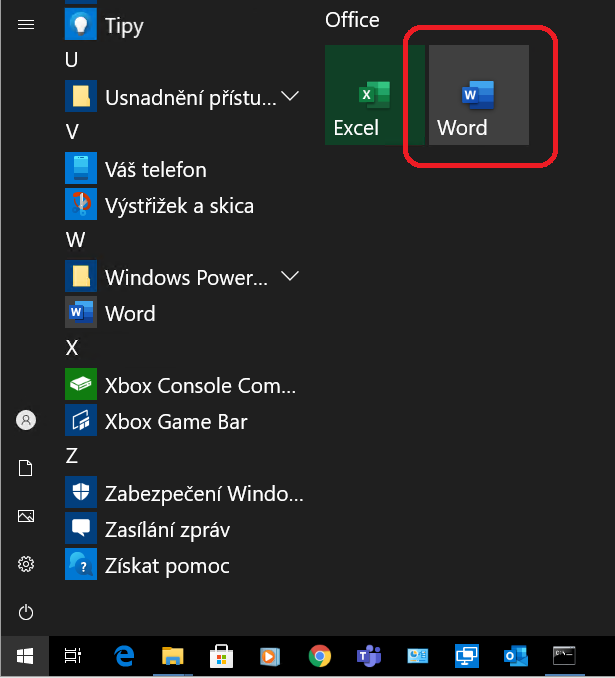Open Task View on the taskbar
The height and width of the screenshot is (678, 615).
[x=73, y=656]
